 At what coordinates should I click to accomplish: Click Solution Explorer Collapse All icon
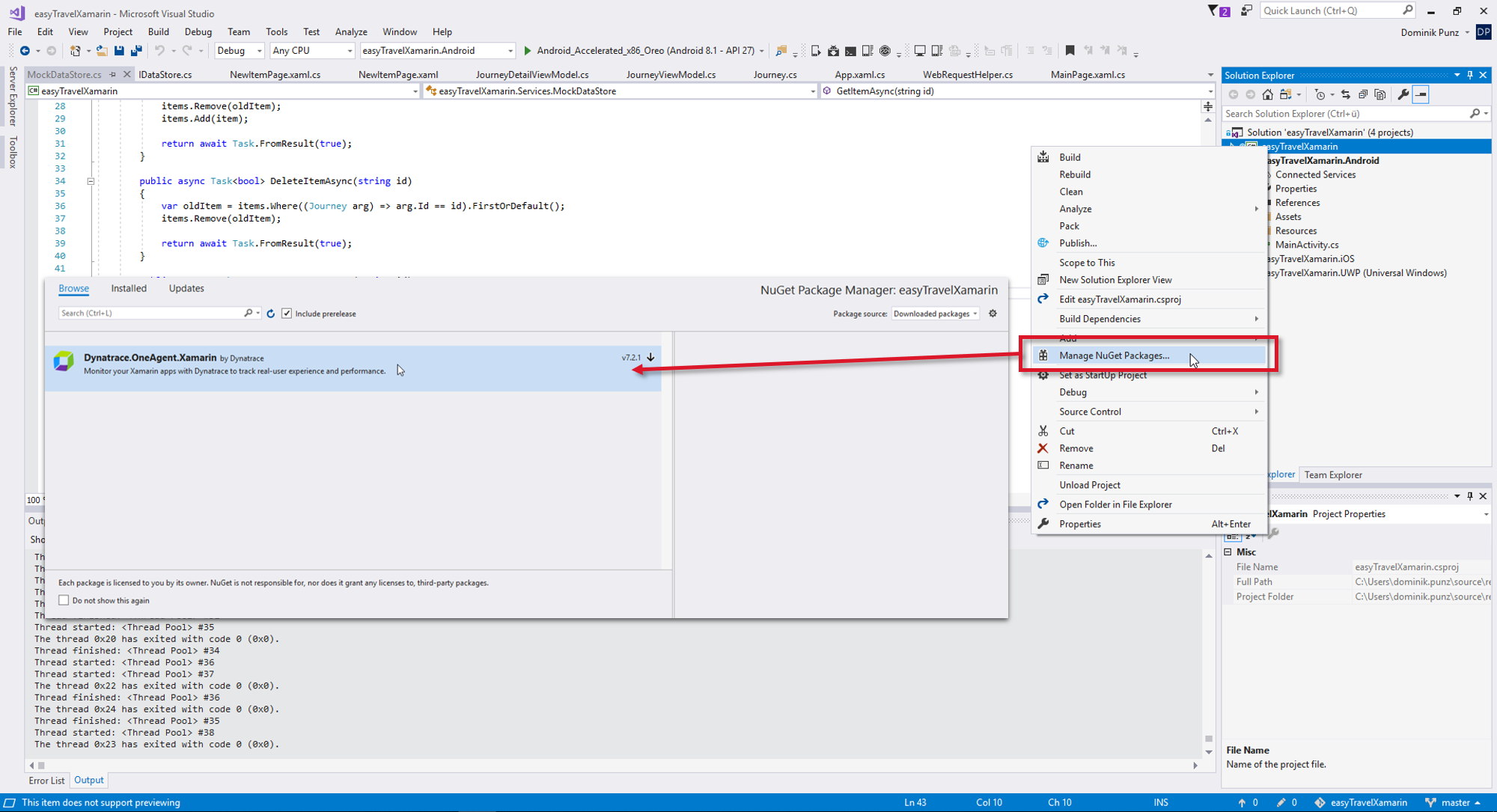(1363, 94)
